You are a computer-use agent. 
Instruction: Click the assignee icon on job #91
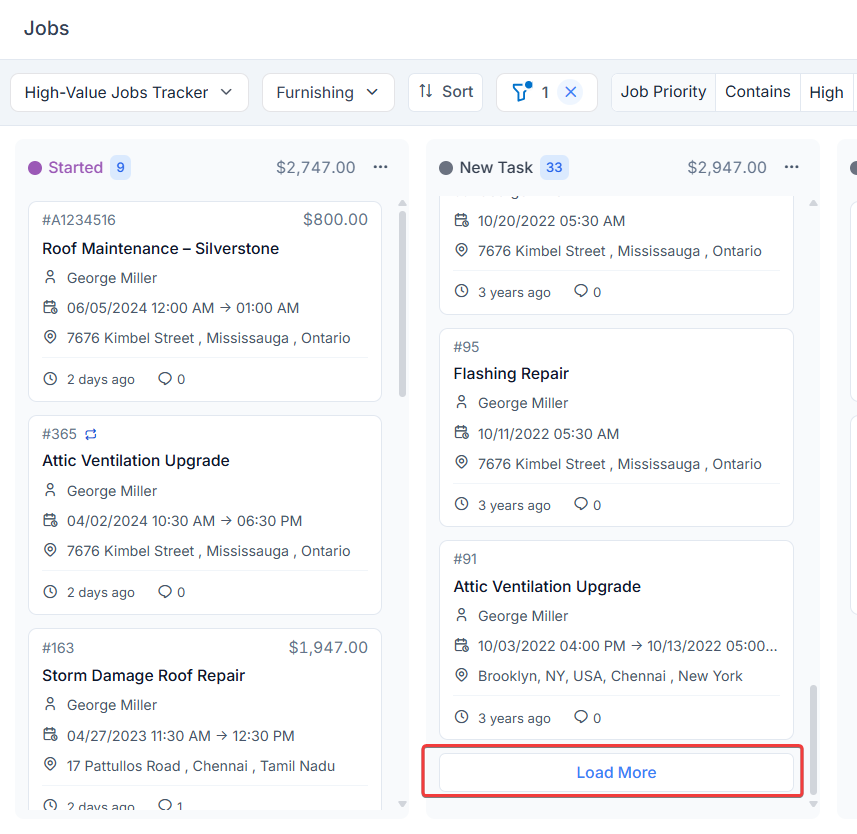462,615
